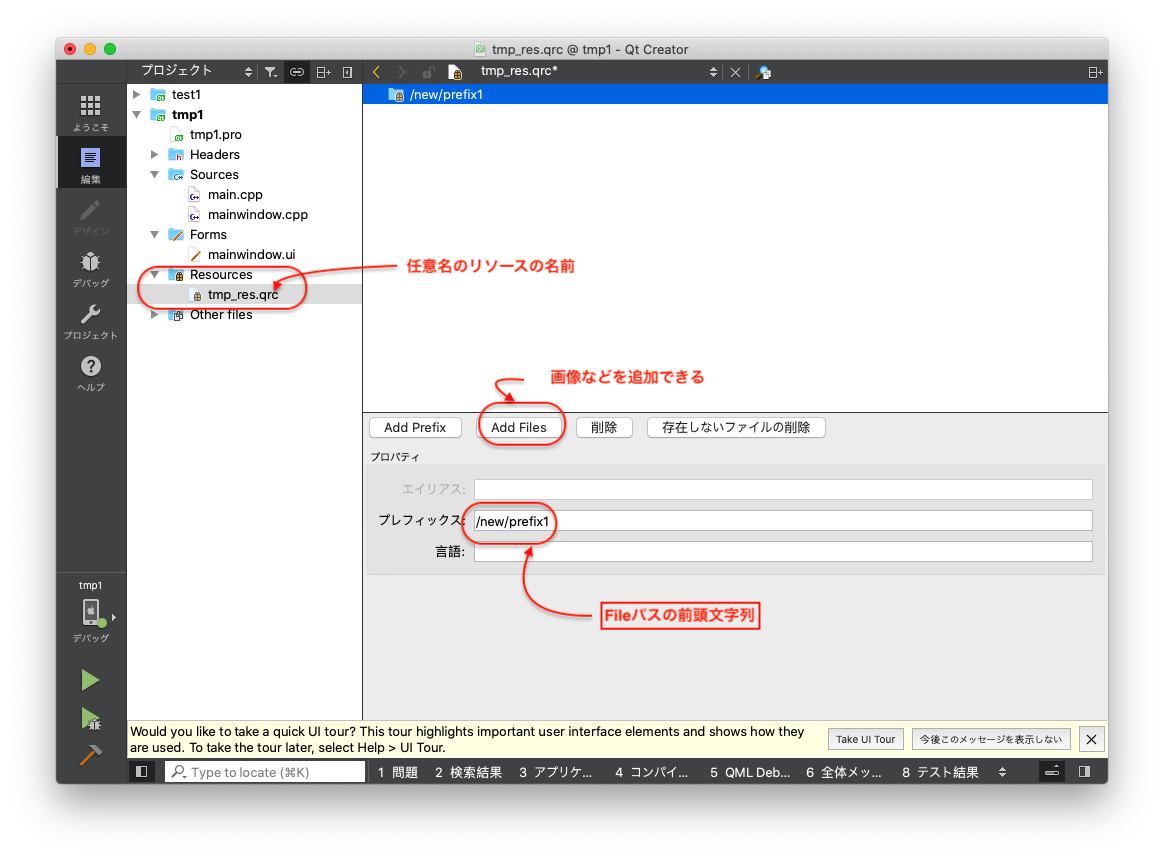Click the エイリアス input field
Viewport: 1164px width, 858px height.
point(783,489)
